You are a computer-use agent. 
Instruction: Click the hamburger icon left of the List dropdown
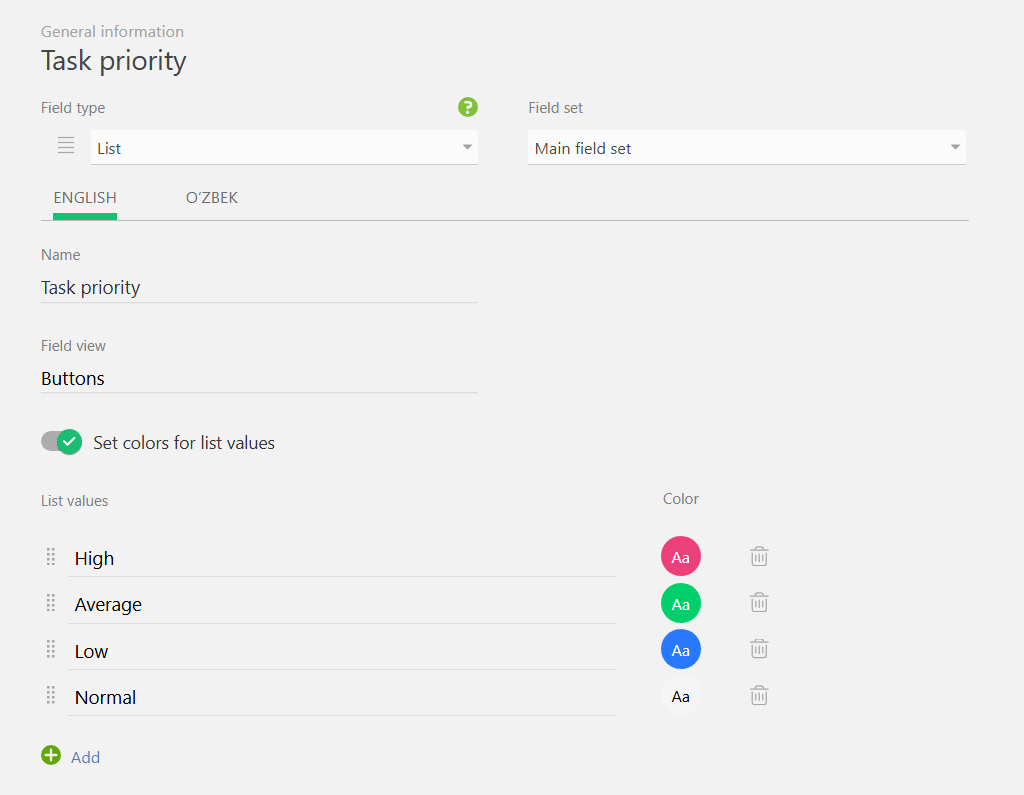(65, 145)
